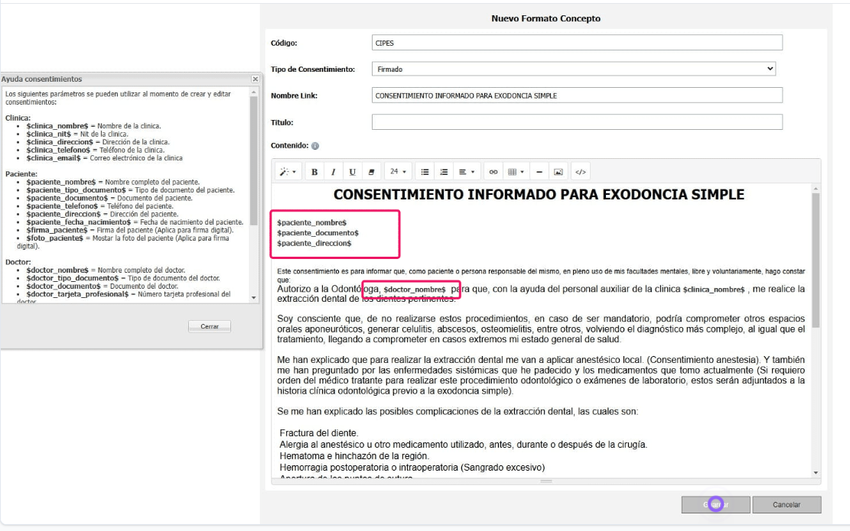850x531 pixels.
Task: Open the magic wand style dropdown
Action: coord(288,172)
